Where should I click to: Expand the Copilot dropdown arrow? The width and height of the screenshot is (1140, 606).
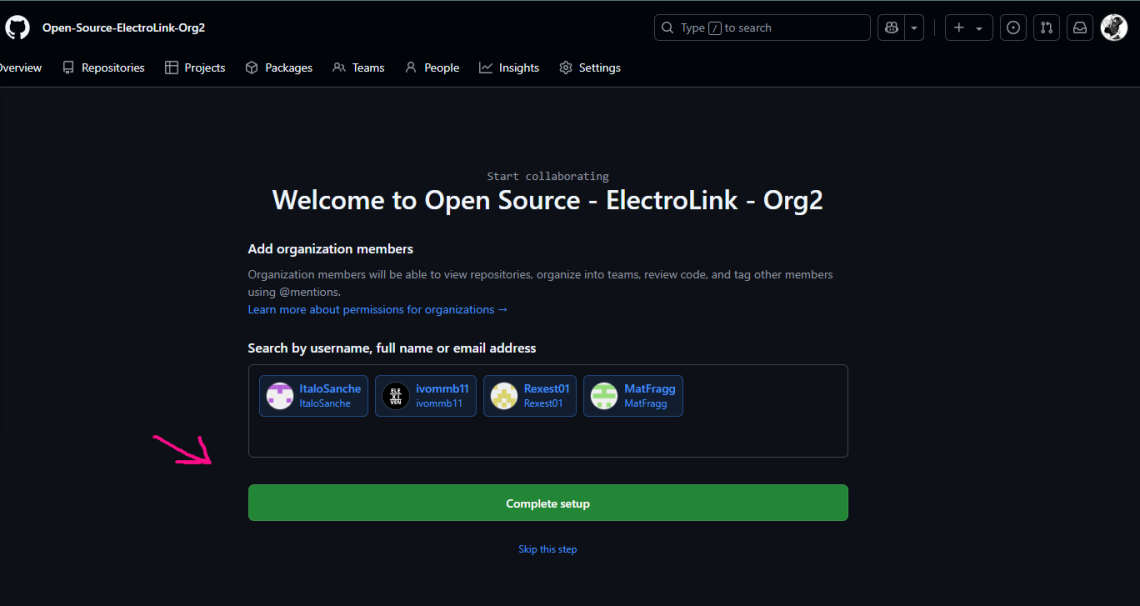coord(914,28)
